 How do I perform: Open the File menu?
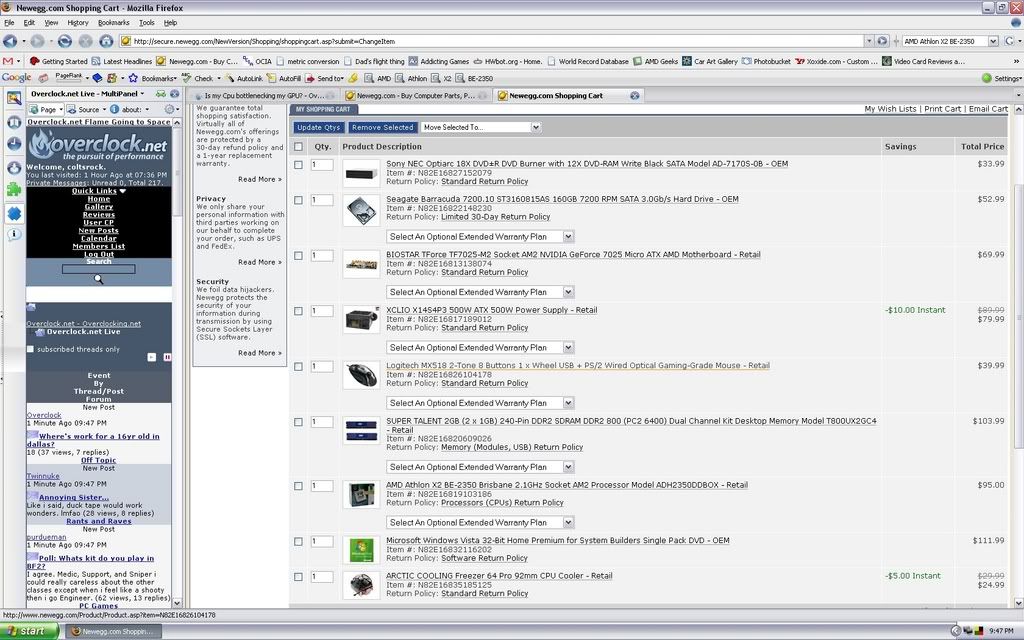point(9,22)
